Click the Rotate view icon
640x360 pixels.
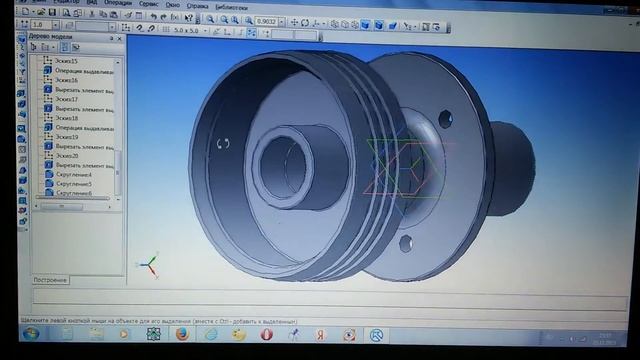coord(304,22)
